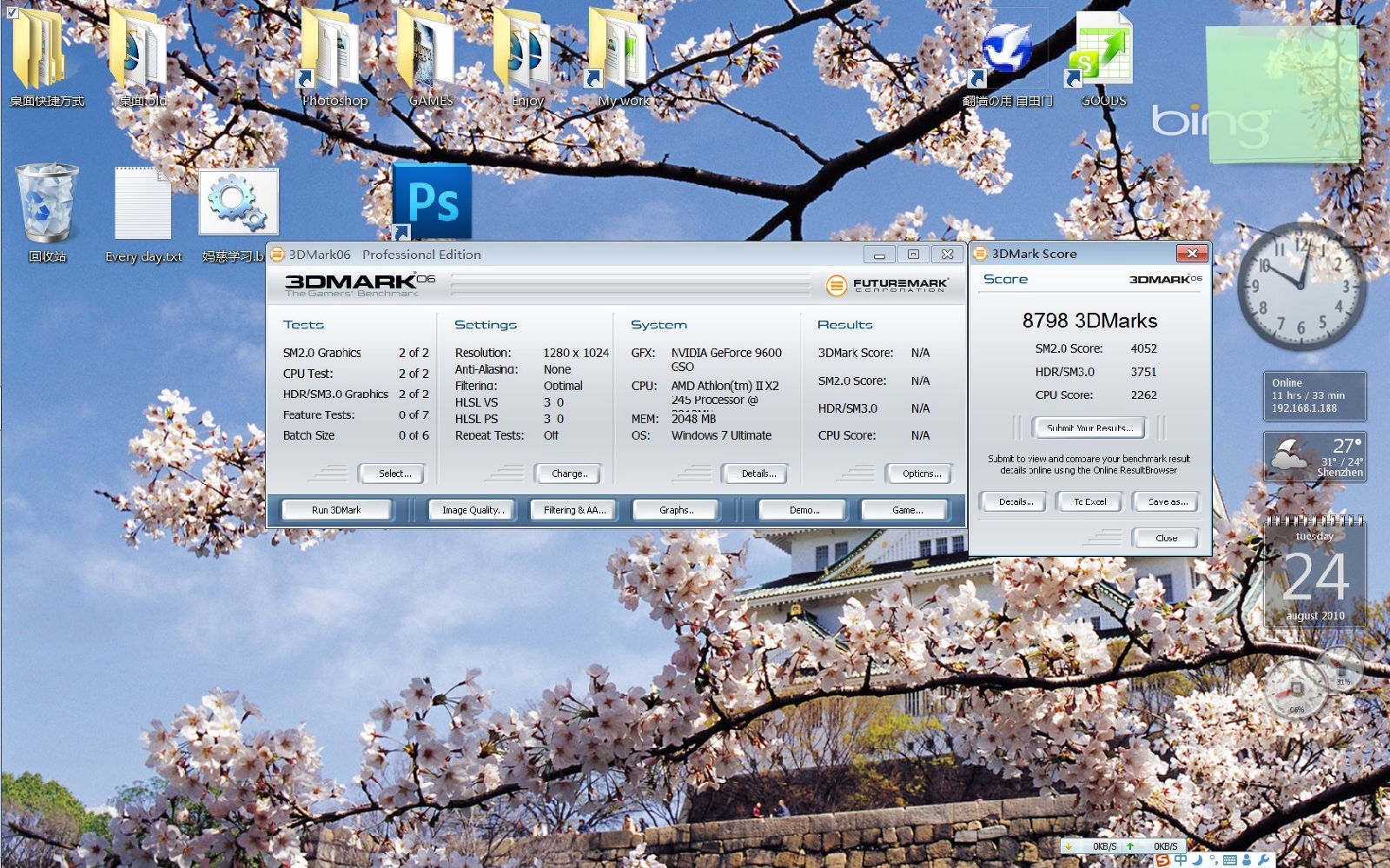The width and height of the screenshot is (1390, 868).
Task: Click Run 3DMark button
Action: [x=336, y=510]
